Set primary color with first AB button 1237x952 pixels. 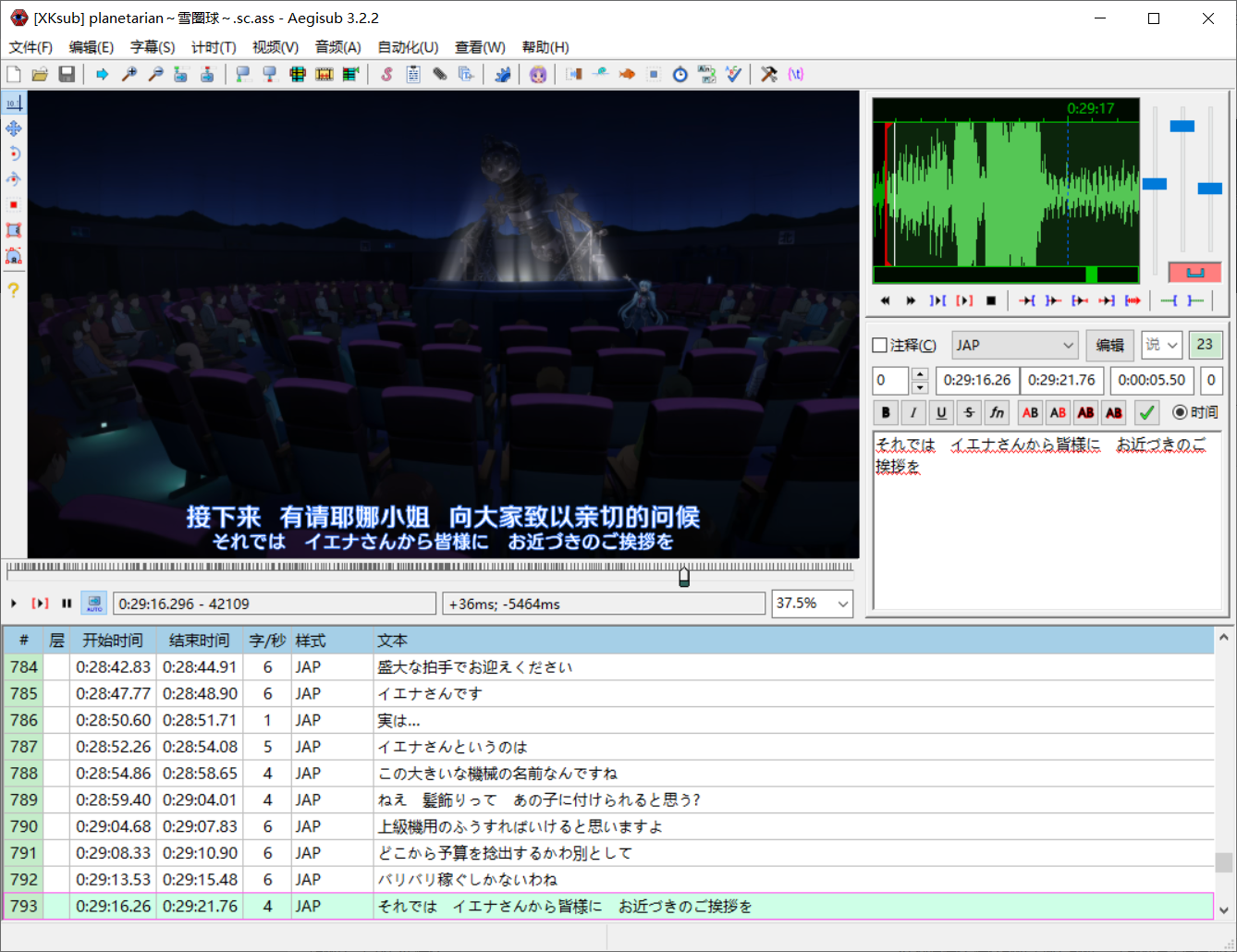1031,412
